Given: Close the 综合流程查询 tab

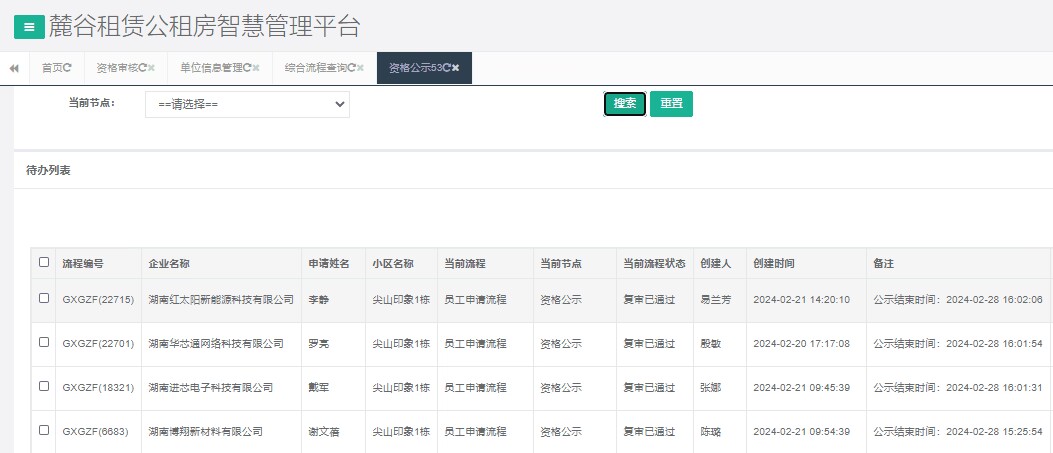Looking at the screenshot, I should pos(360,68).
